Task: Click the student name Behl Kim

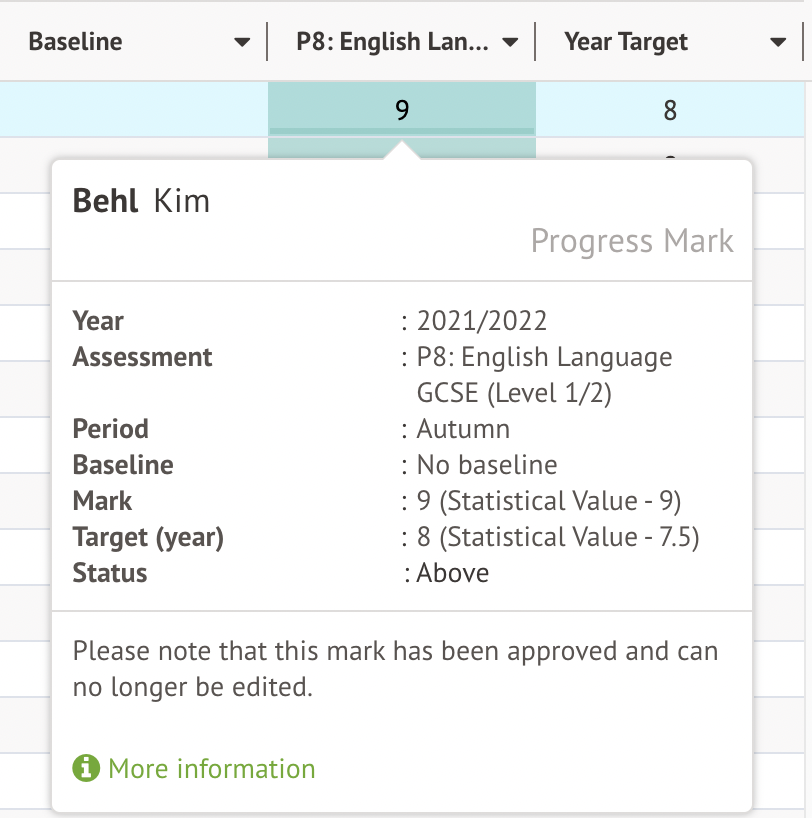Action: (x=141, y=201)
